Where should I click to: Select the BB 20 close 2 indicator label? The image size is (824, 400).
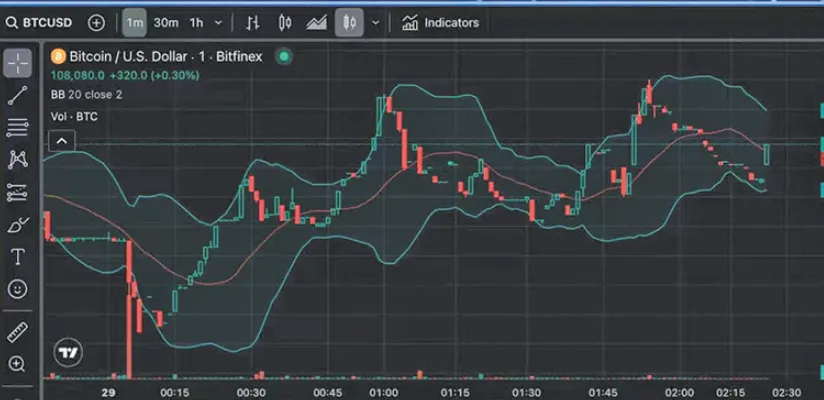tap(86, 95)
